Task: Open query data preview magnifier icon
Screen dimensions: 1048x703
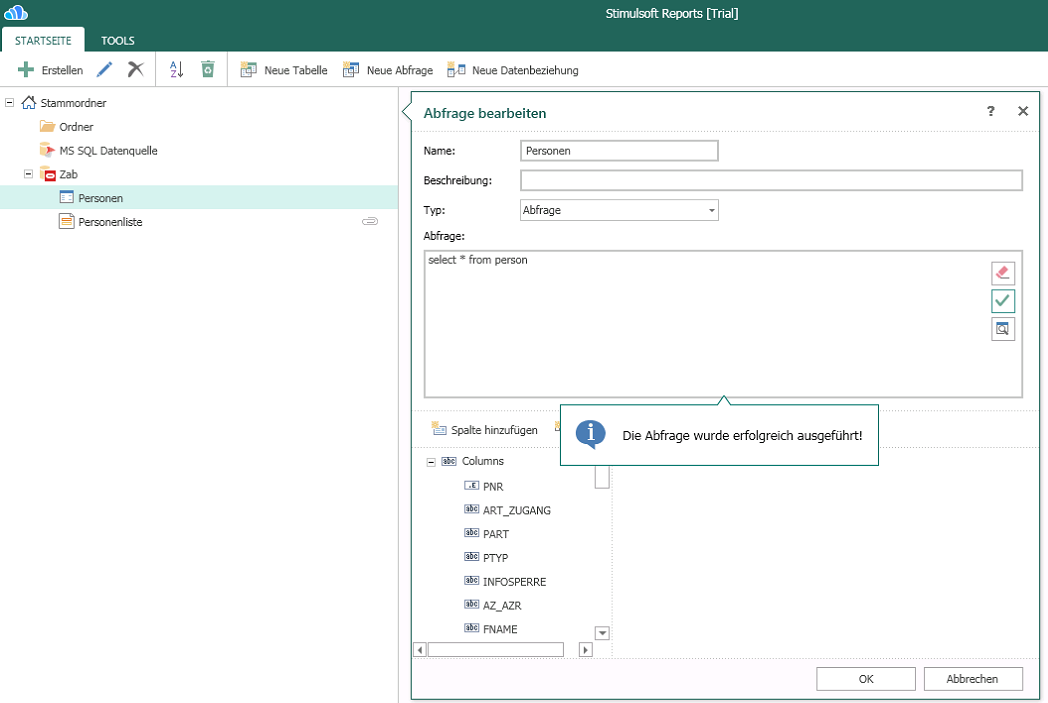Action: point(1003,329)
